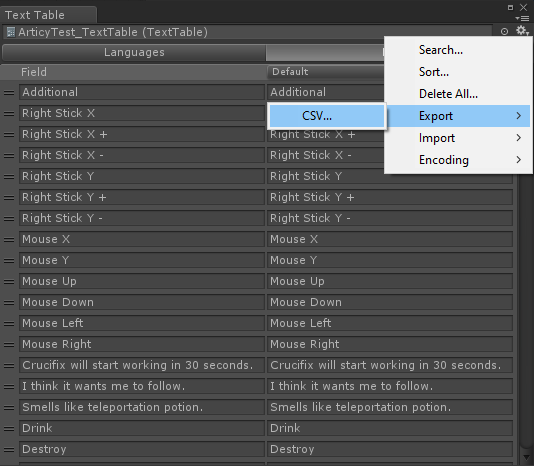Viewport: 534px width, 466px height.
Task: Edit the Mouse Down field name
Action: (142, 302)
